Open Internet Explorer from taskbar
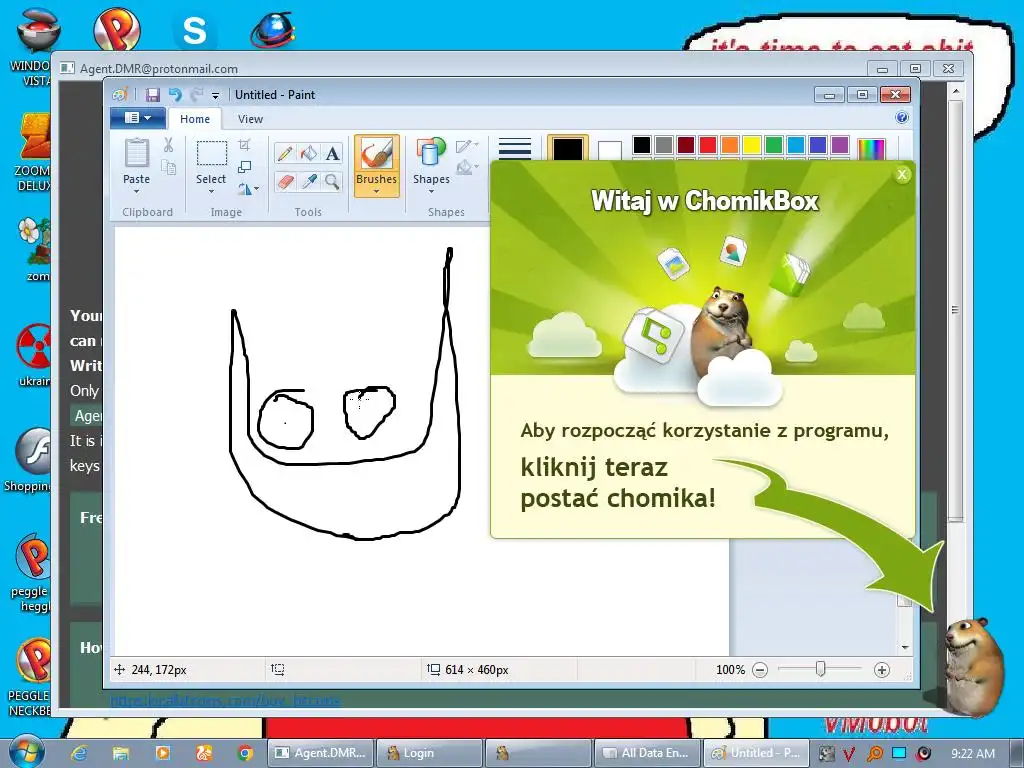Screen dimensions: 1024x768 pos(79,753)
